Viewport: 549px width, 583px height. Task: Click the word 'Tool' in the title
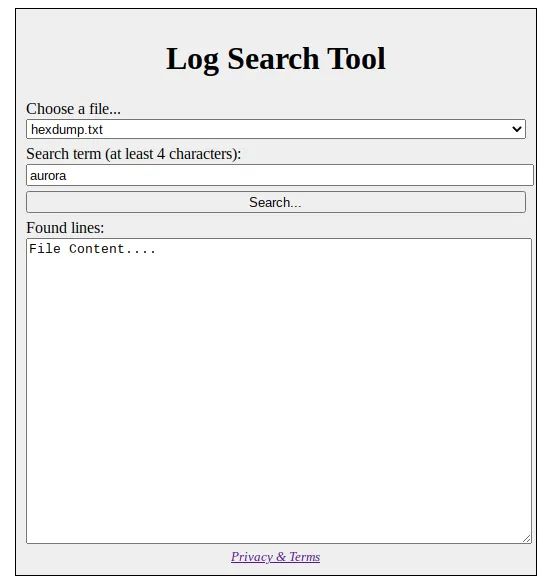[356, 59]
